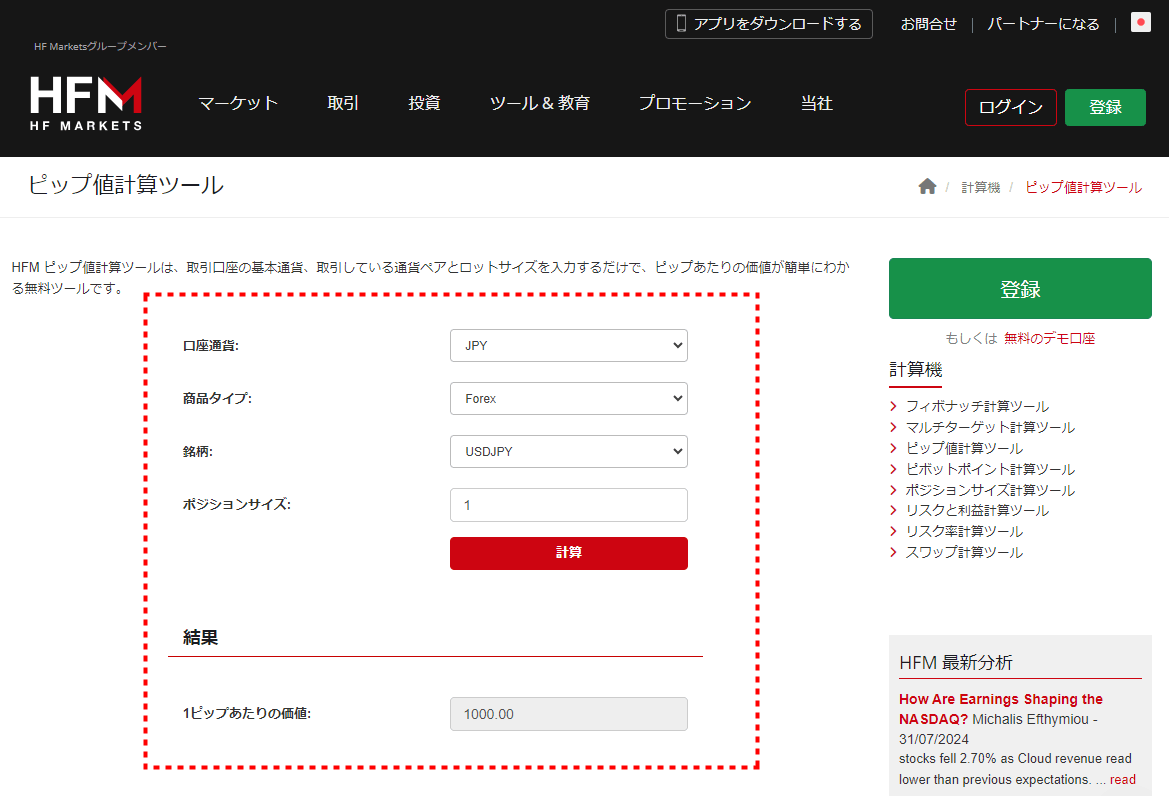Click the 計算機 sidebar heading
Screen dimensions: 1169x796
tap(916, 370)
